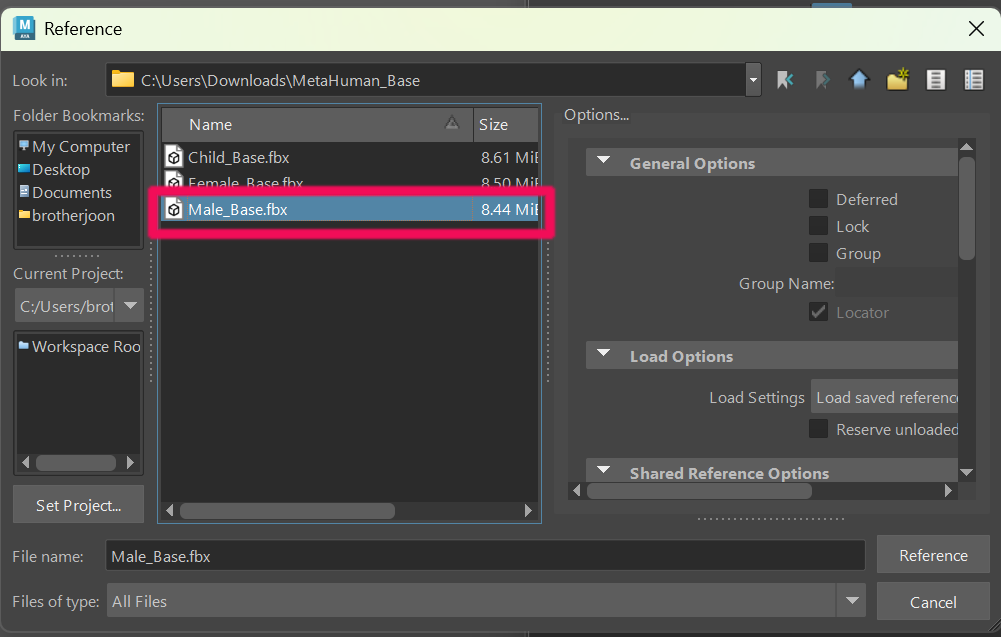The image size is (1001, 637).
Task: Collapse the General Options section
Action: click(x=604, y=163)
